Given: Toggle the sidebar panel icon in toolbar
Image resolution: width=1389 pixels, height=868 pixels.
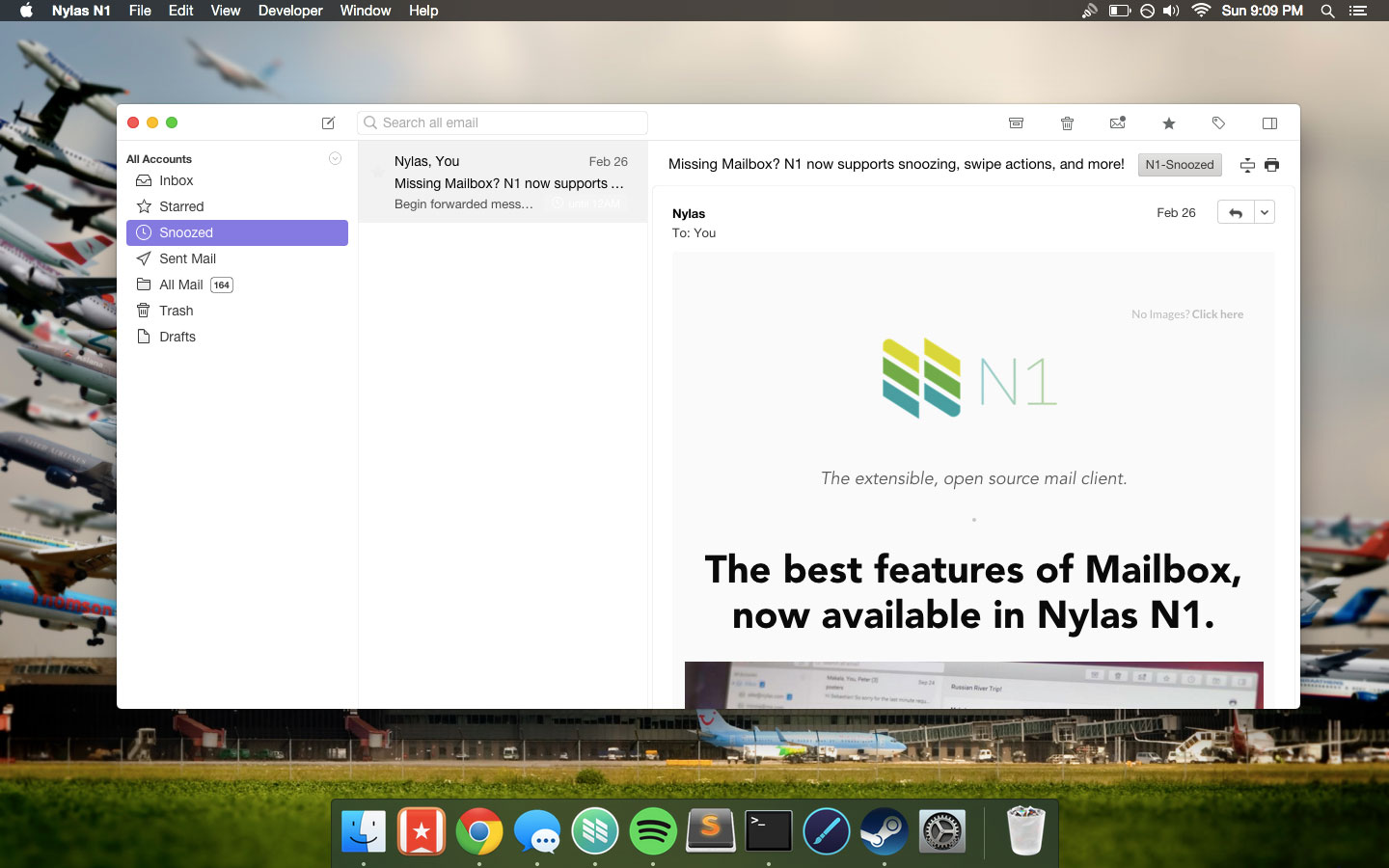Looking at the screenshot, I should (x=1269, y=123).
